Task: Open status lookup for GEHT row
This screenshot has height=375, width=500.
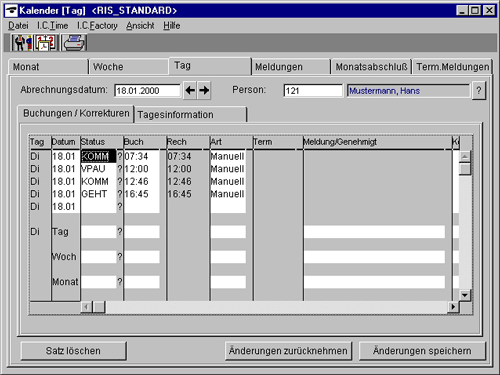Action: click(x=120, y=194)
